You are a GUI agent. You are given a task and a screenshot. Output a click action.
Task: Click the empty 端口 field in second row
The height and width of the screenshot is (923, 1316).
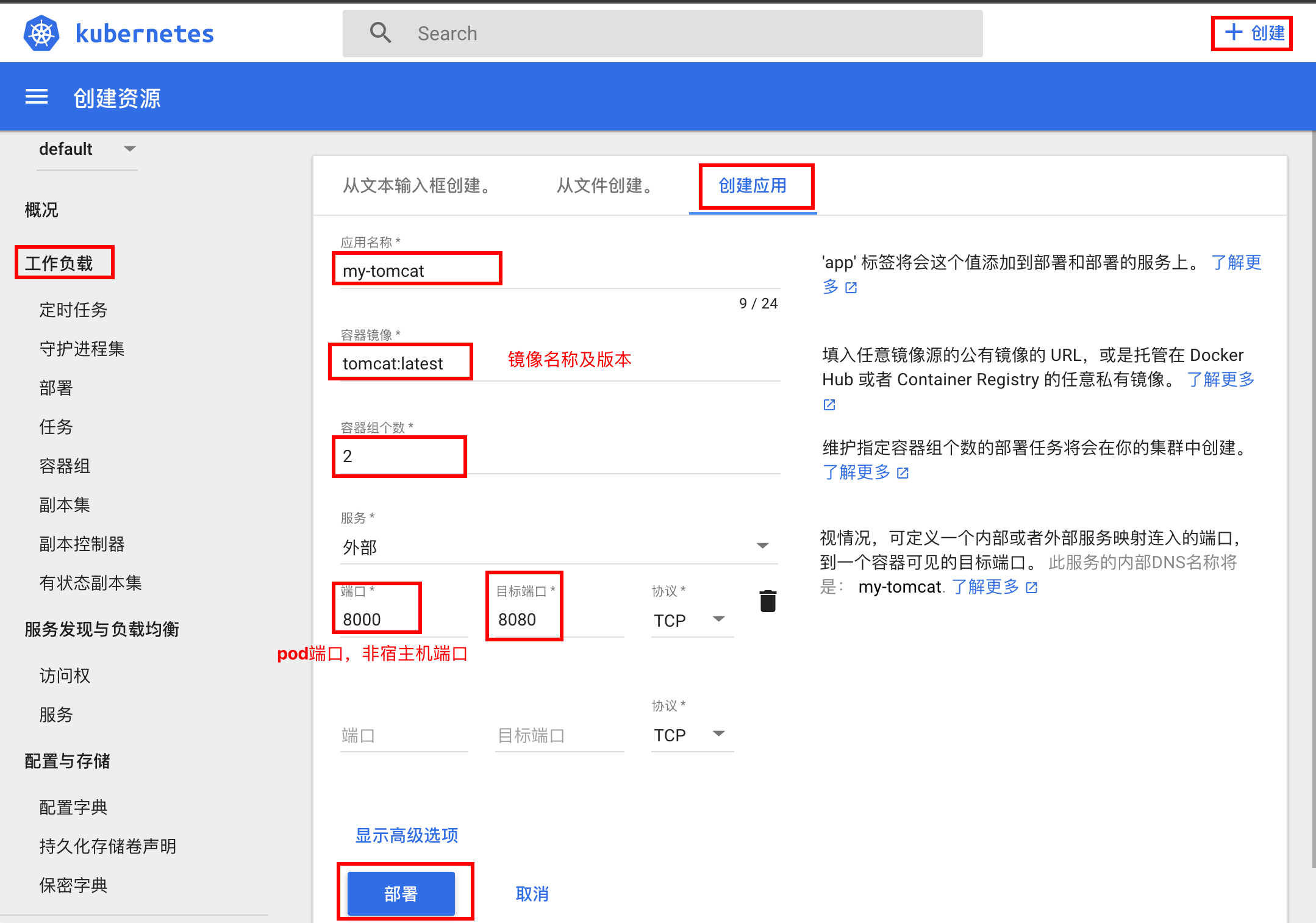[x=404, y=735]
